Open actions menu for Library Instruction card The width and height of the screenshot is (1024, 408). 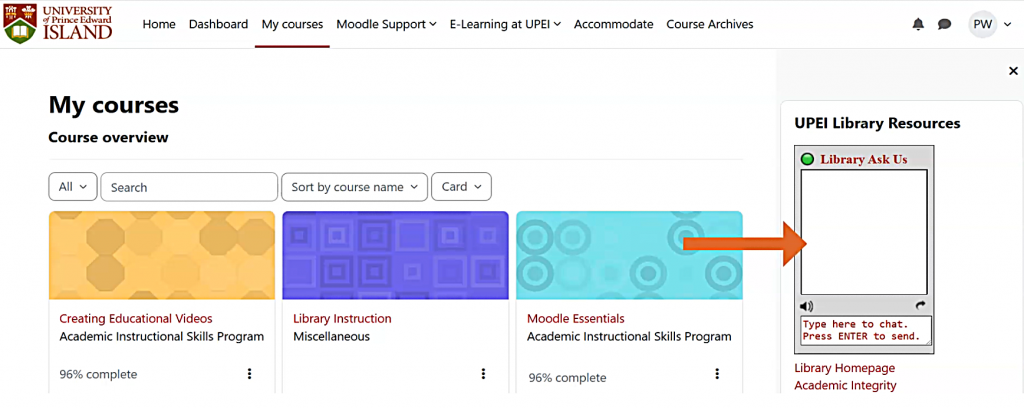pyautogui.click(x=483, y=374)
